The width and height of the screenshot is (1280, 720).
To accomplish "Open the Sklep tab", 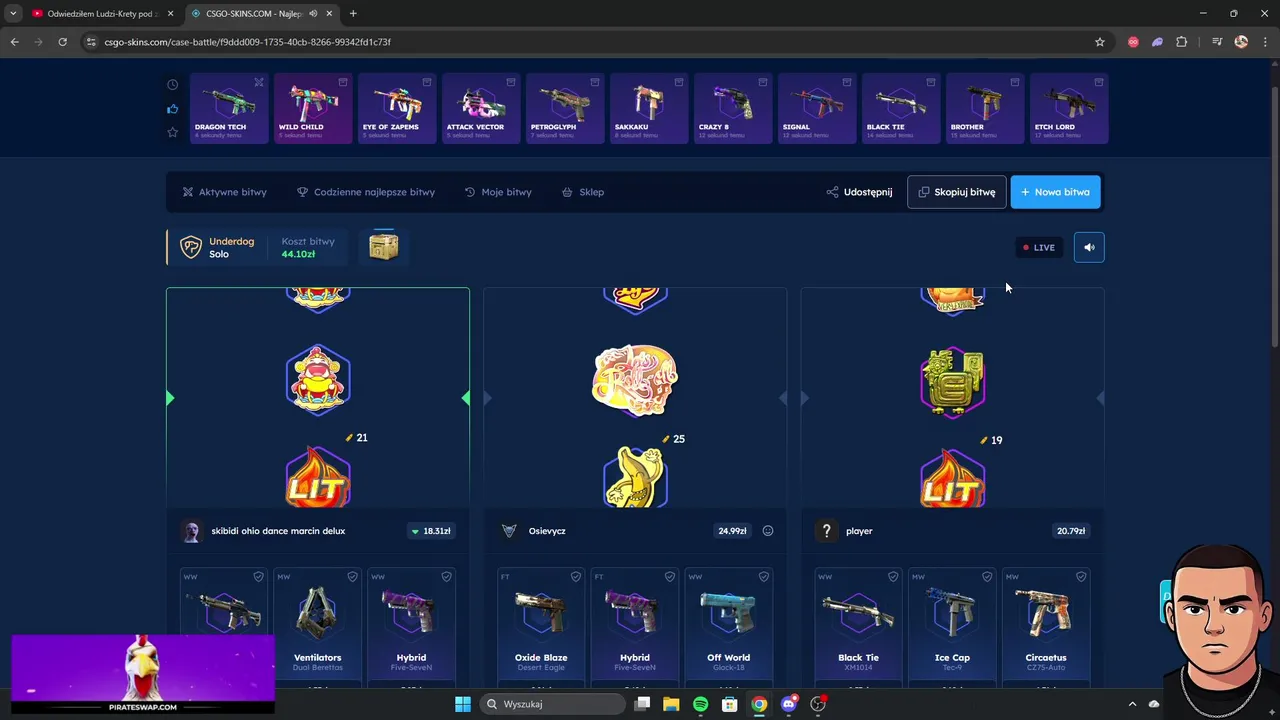I will point(583,192).
